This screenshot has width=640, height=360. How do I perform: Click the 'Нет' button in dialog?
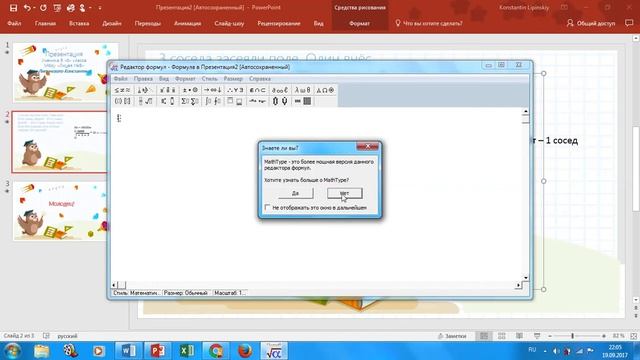344,193
